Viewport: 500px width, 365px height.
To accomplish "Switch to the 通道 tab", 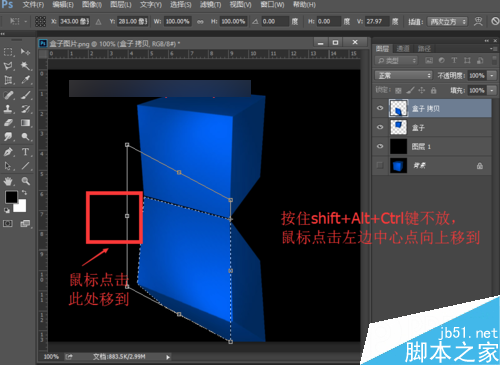I will [x=403, y=49].
